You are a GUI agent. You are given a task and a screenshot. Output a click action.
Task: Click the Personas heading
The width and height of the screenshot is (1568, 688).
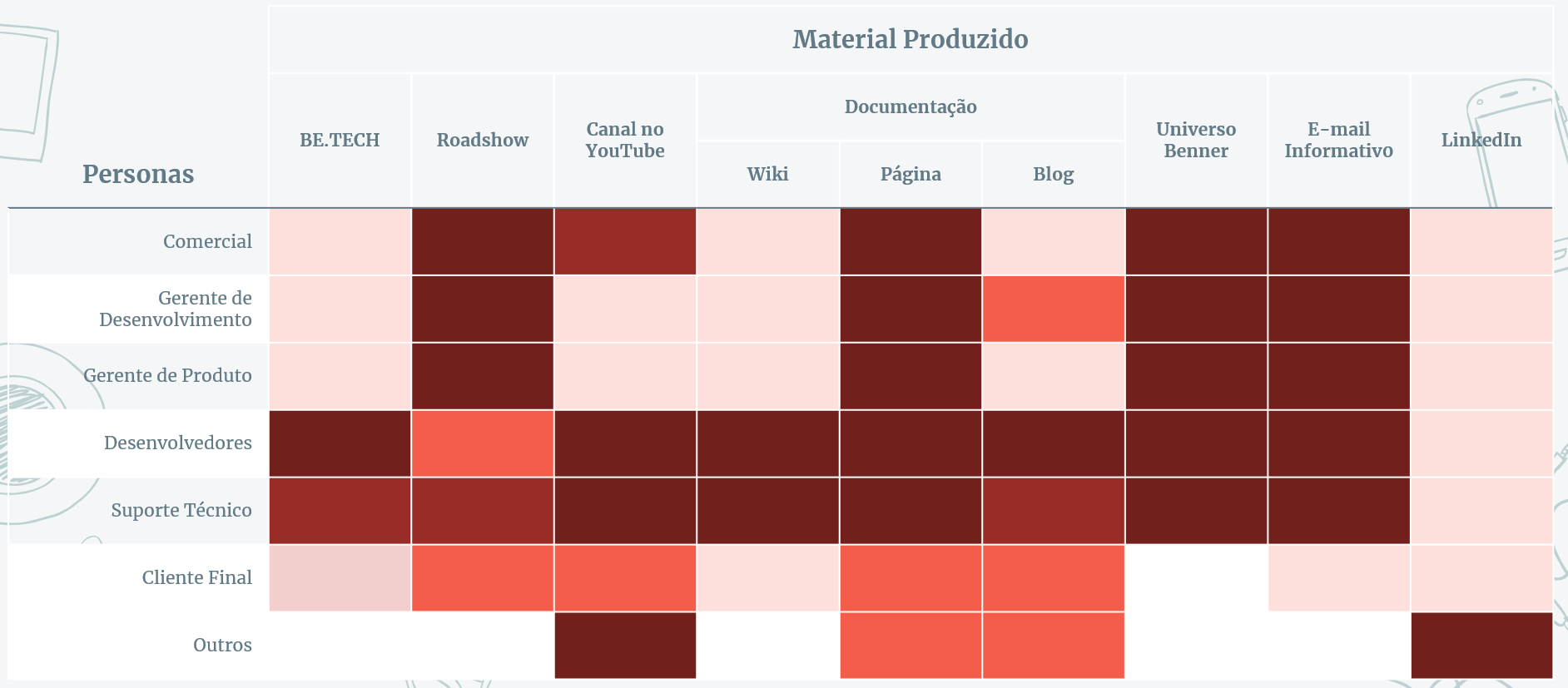point(138,174)
